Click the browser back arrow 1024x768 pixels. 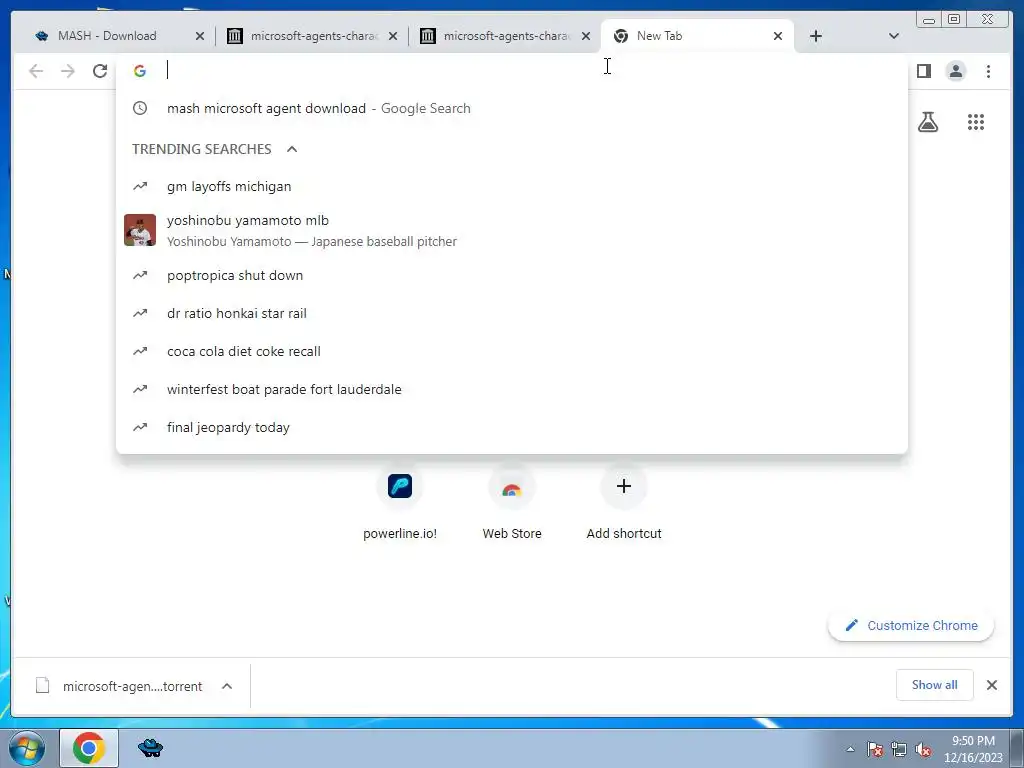(x=36, y=71)
